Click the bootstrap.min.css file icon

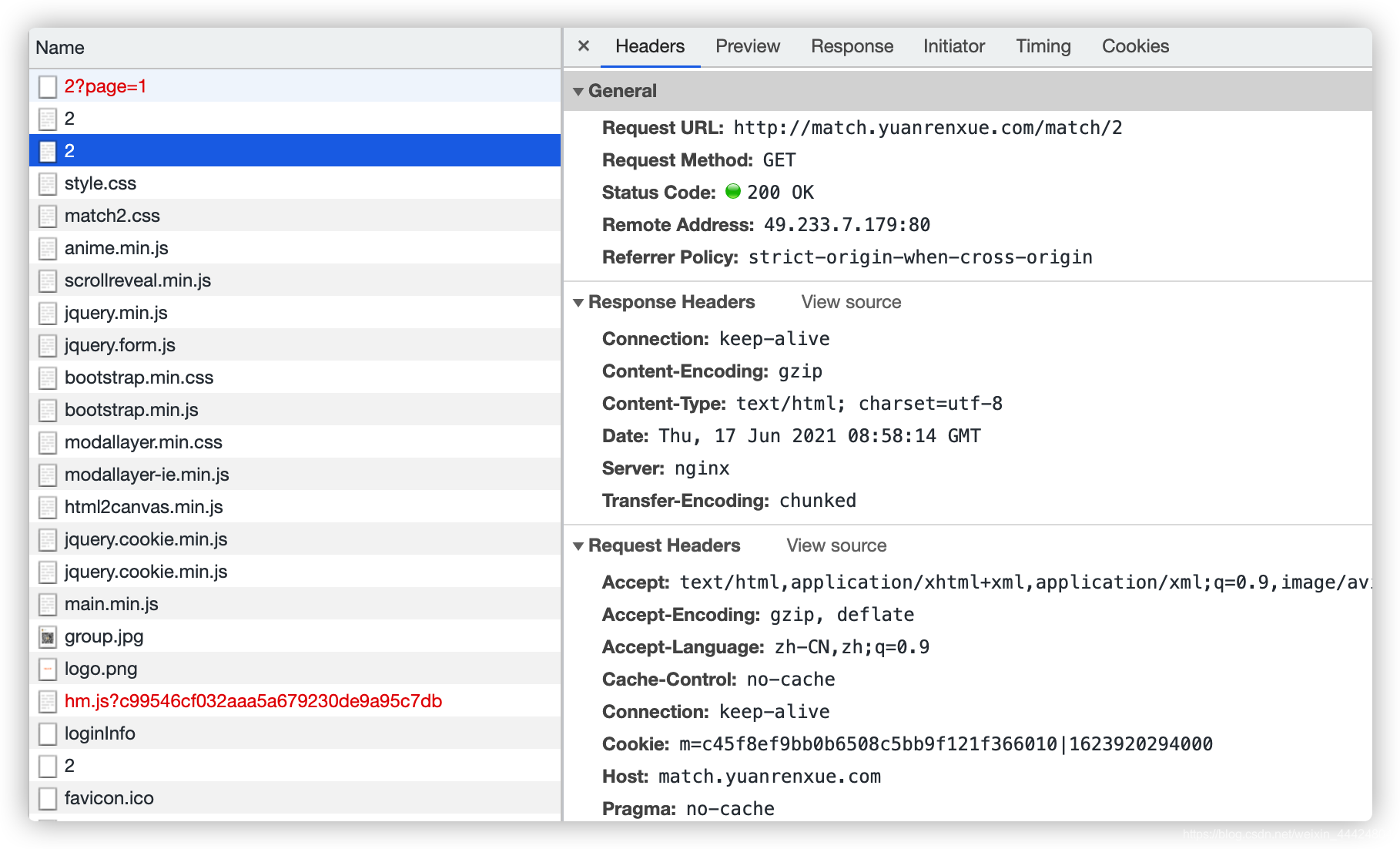pyautogui.click(x=48, y=378)
